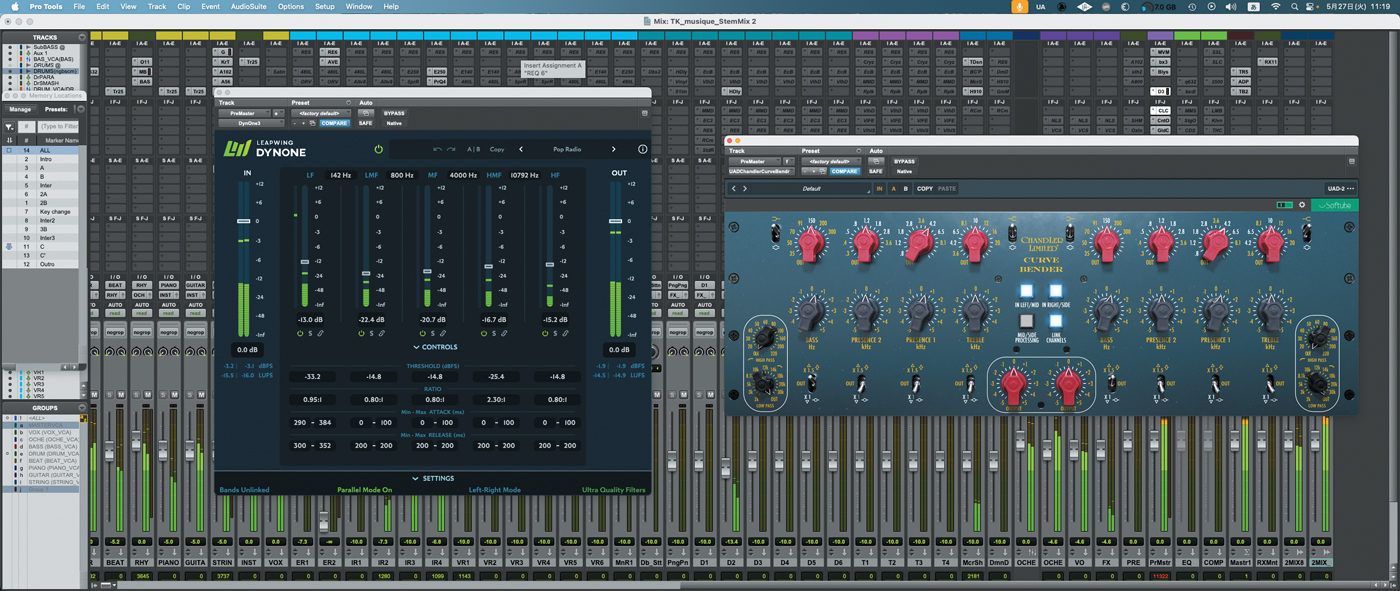
Task: Solo the LF band with S icon
Action: 311,333
